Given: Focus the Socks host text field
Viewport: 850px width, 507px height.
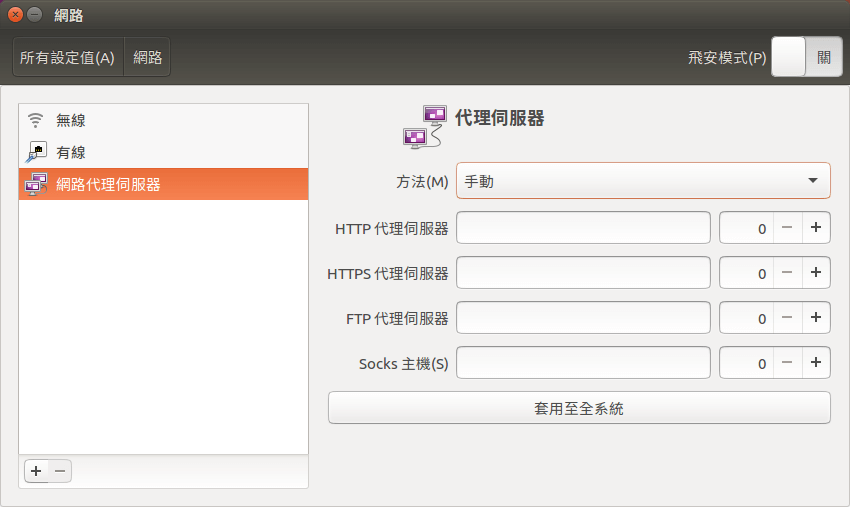Looking at the screenshot, I should point(583,363).
